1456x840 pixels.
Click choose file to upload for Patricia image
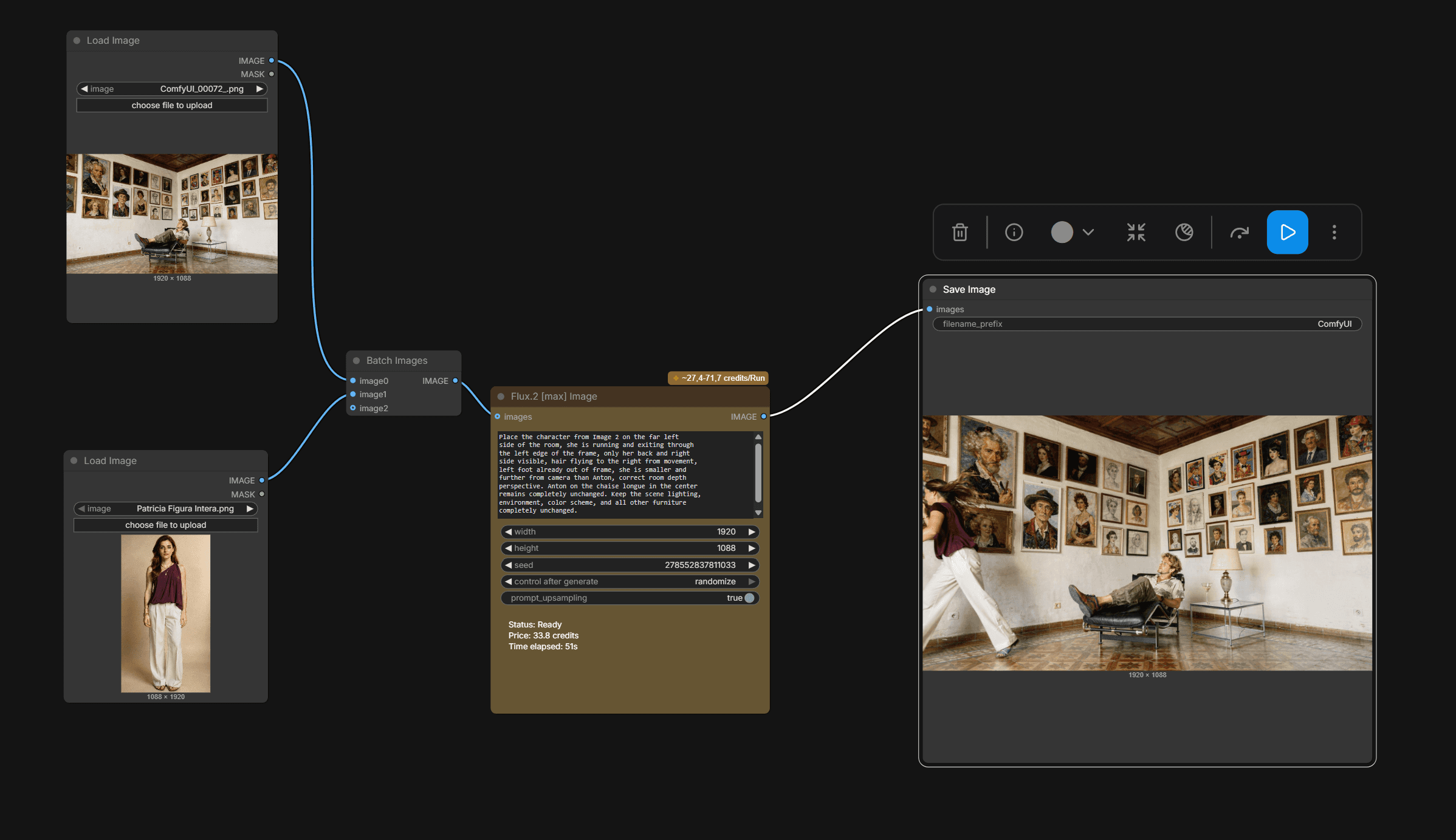165,525
